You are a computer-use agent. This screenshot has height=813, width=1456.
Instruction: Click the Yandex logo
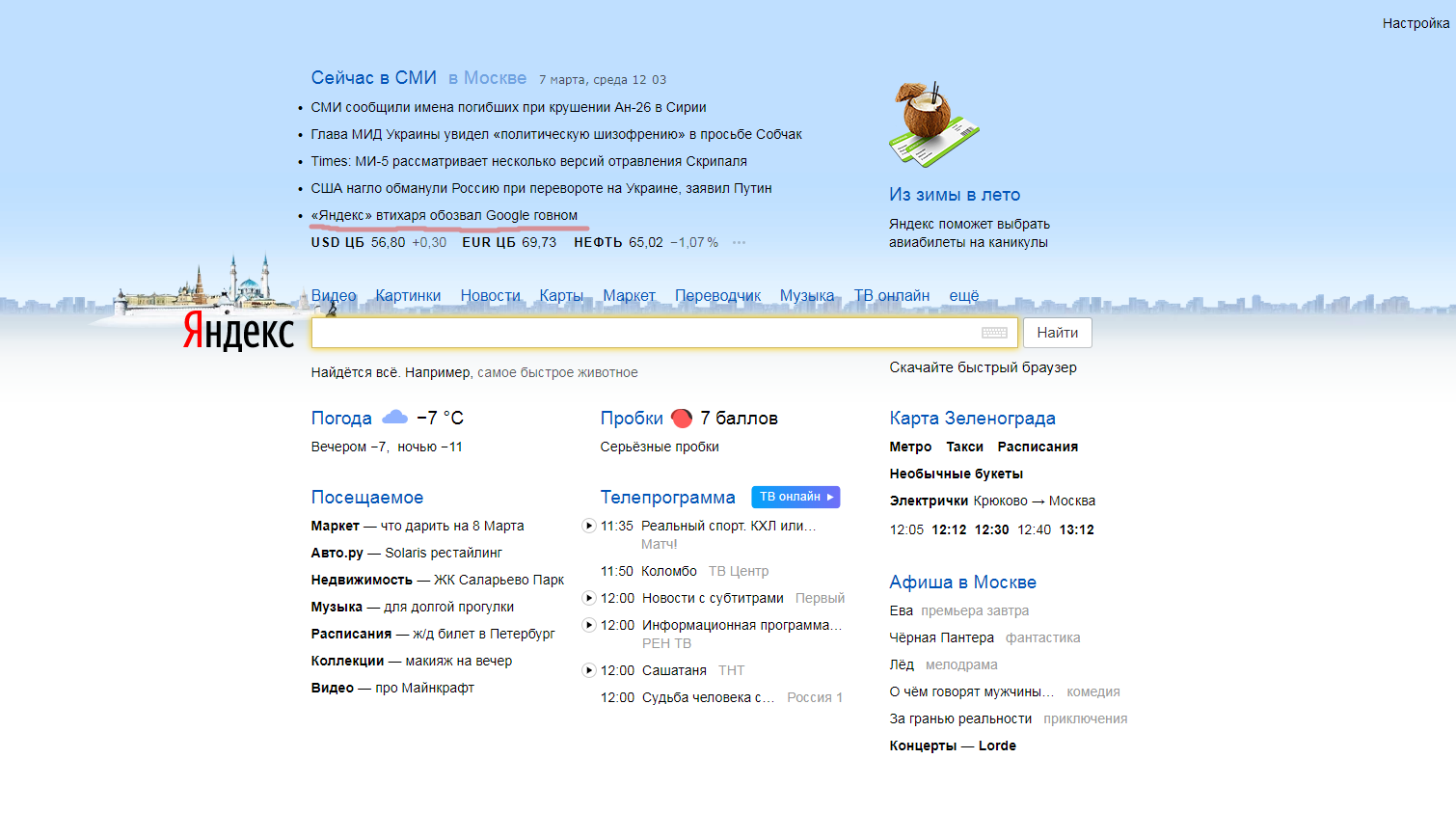coord(238,331)
